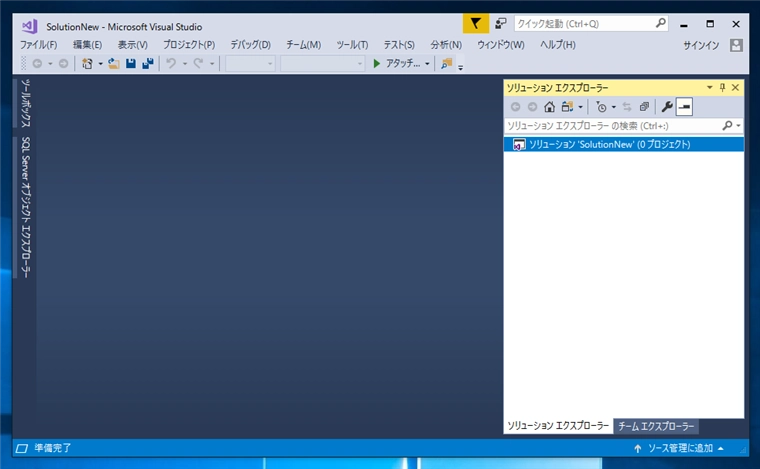
Task: Click the status bar rectangle icon beside 準備完了
Action: (x=22, y=448)
